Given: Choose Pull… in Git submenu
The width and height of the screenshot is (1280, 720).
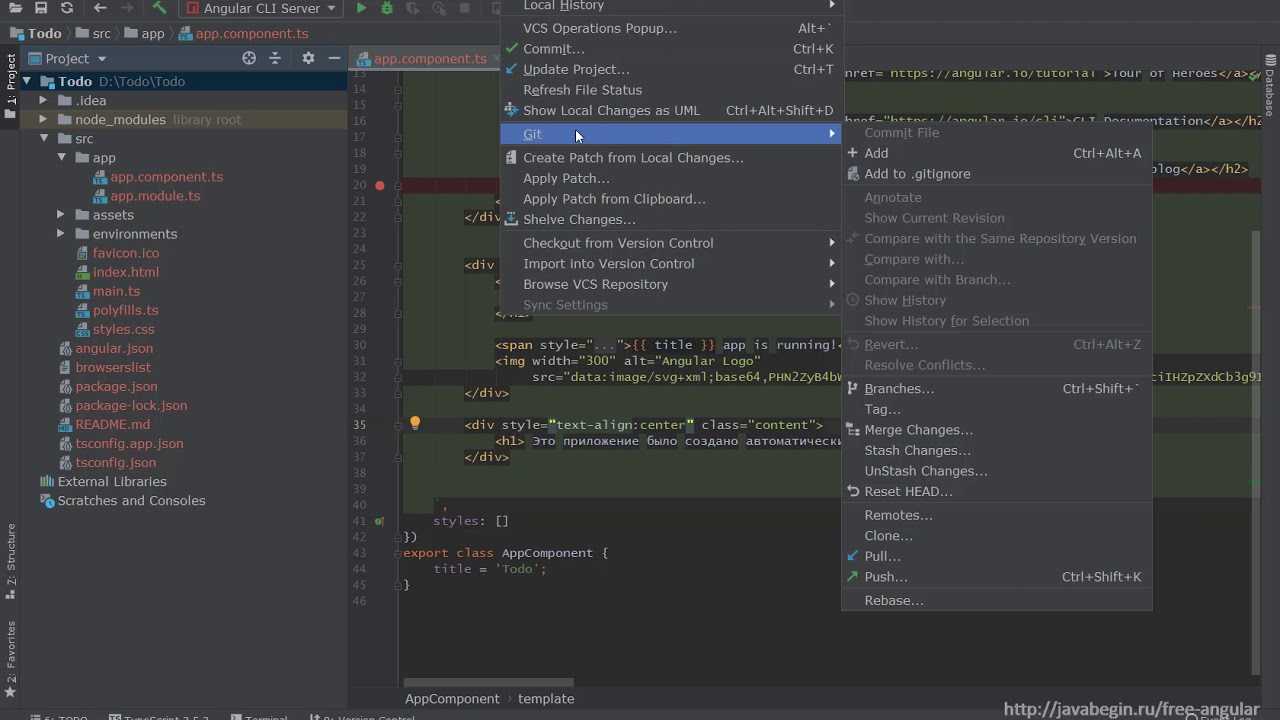Looking at the screenshot, I should (997, 556).
